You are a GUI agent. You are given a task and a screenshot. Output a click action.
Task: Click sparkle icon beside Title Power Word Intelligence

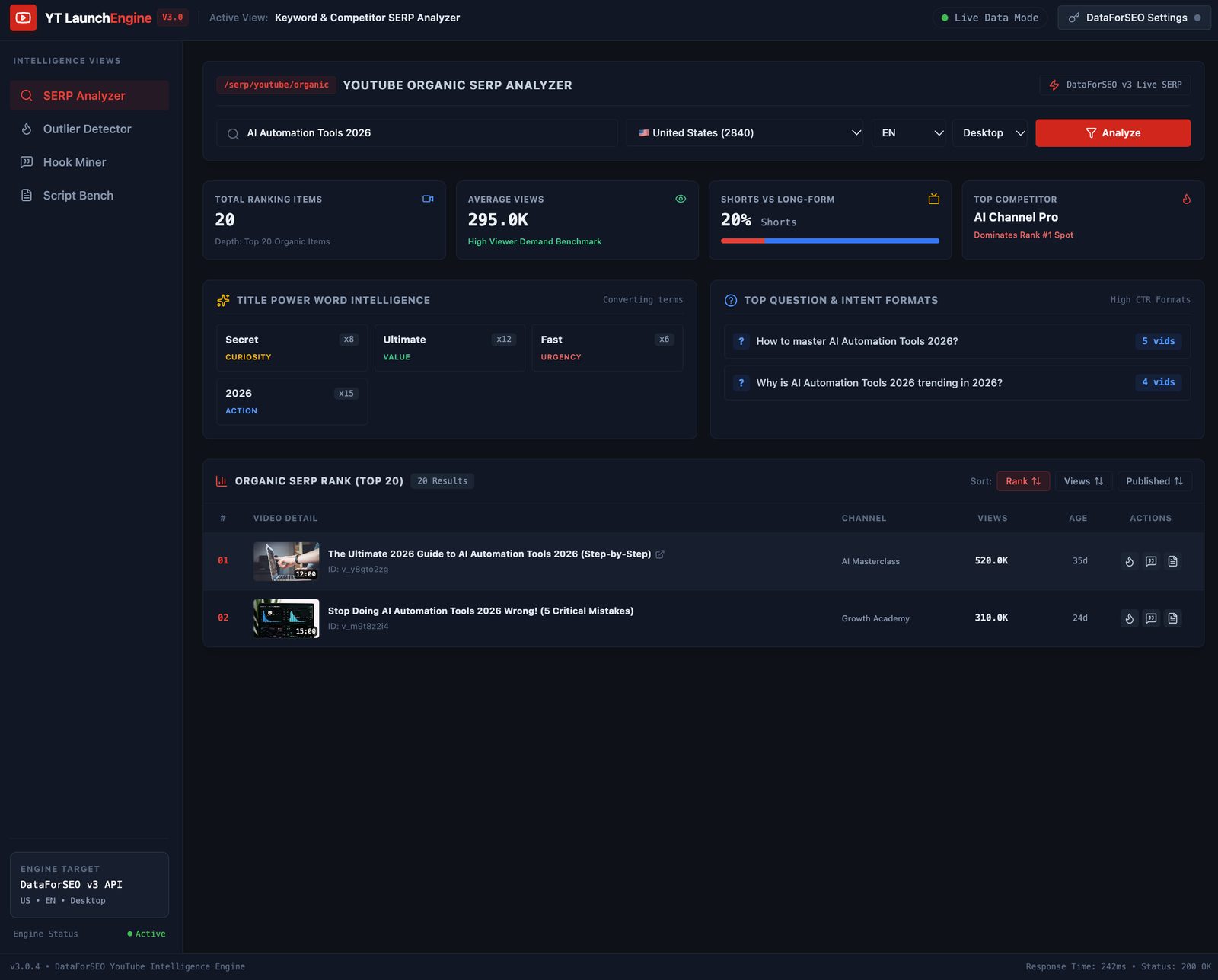tap(223, 300)
